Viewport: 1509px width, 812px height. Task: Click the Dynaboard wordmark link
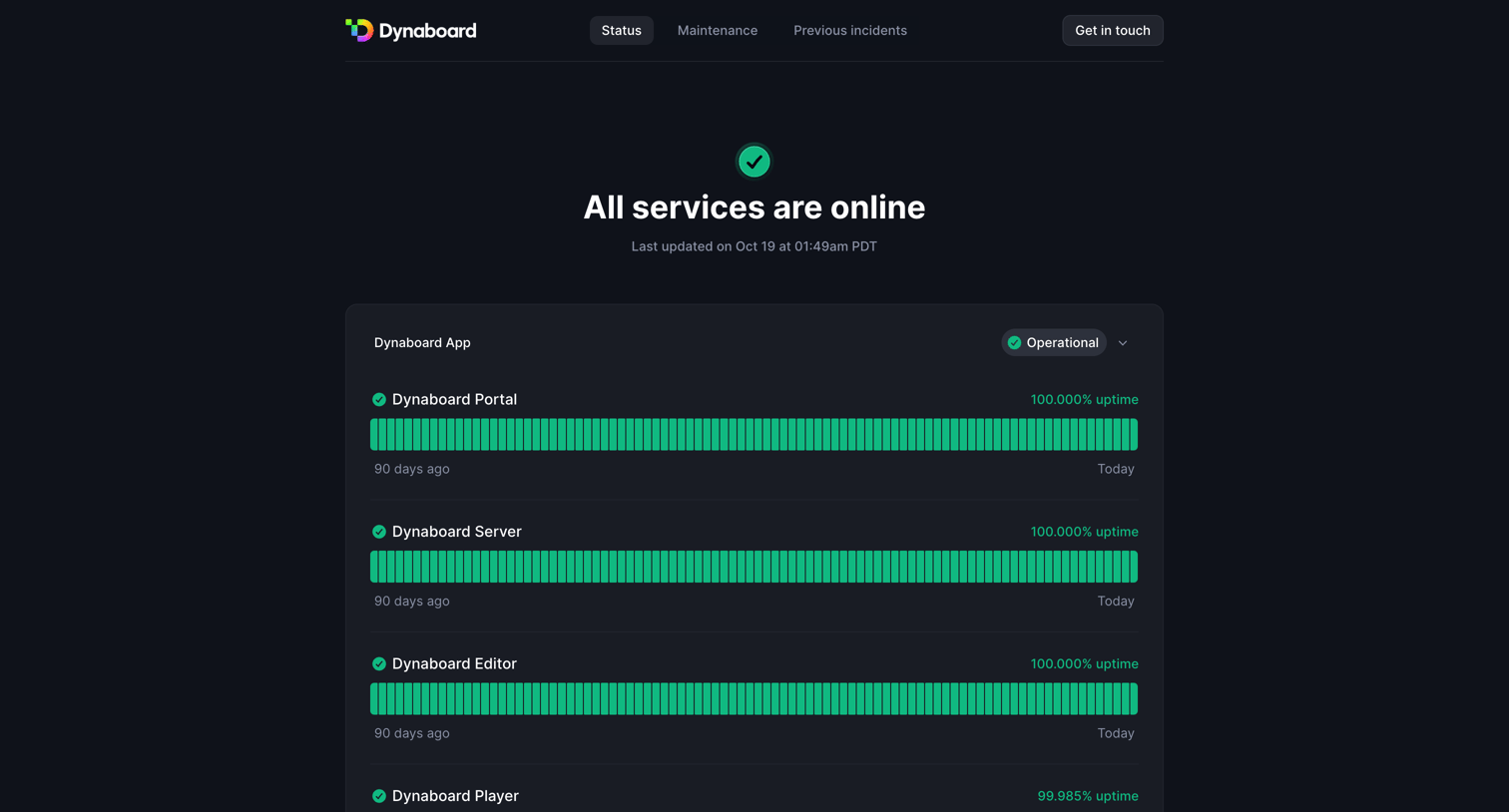[428, 31]
